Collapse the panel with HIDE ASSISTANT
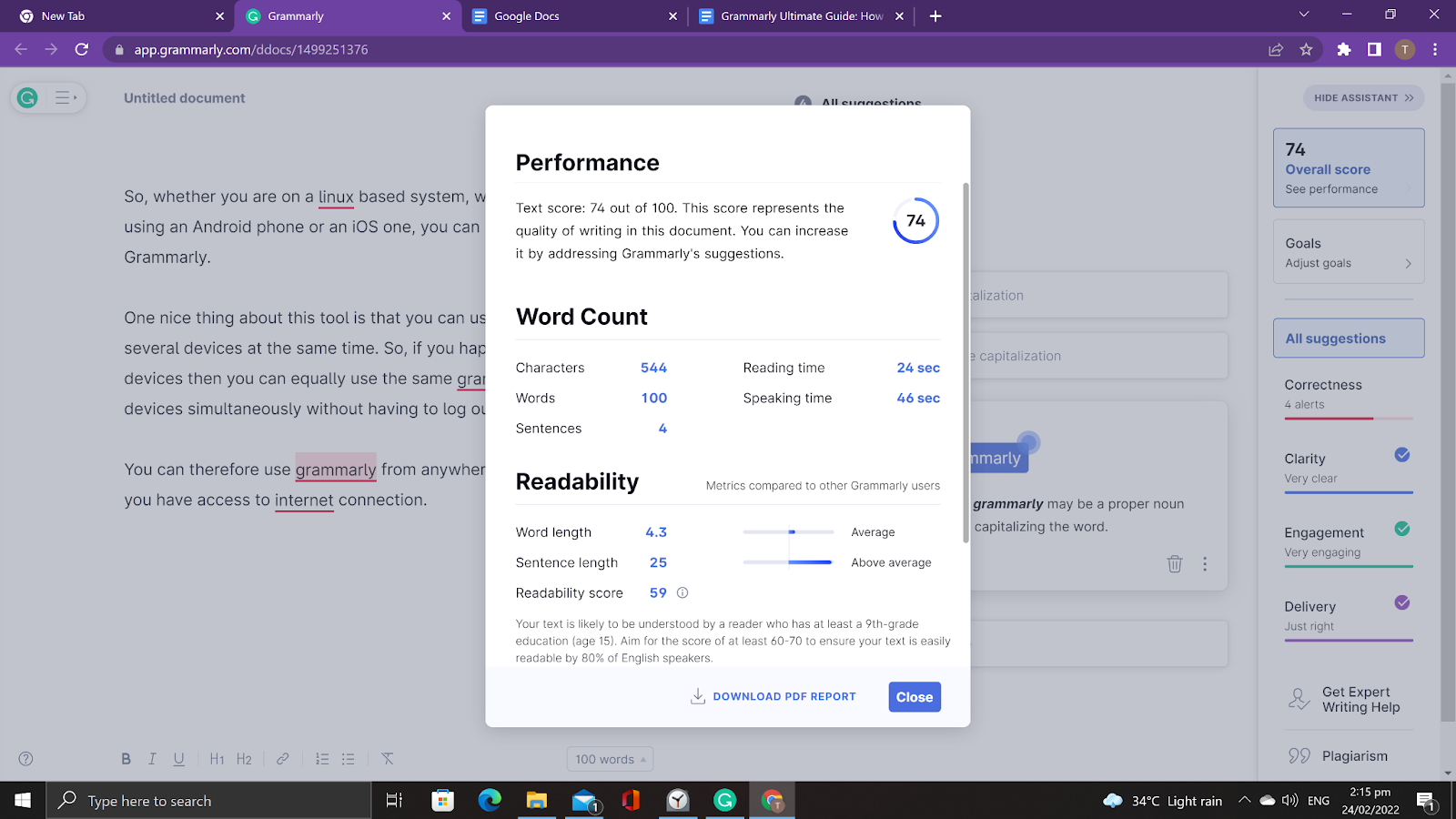 1363,98
